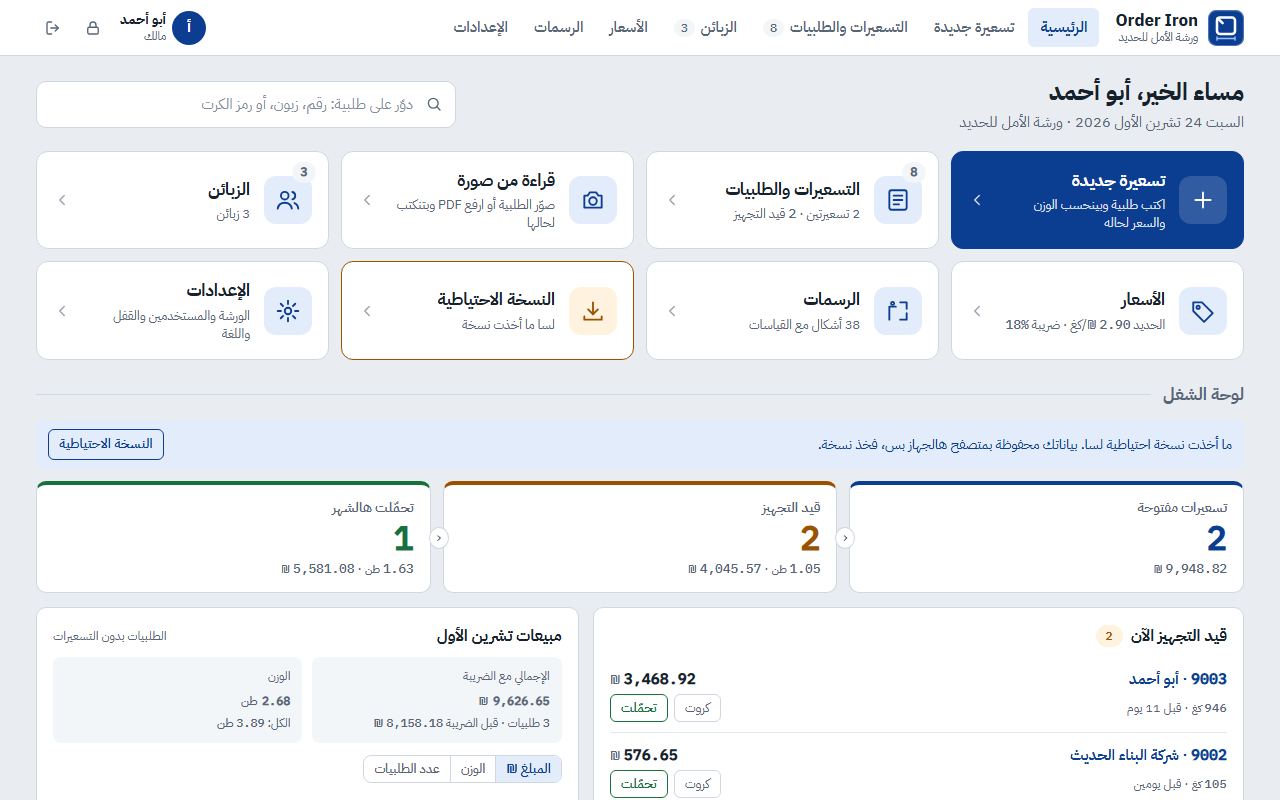Open the أبو أحمد user avatar
Viewport: 1280px width, 800px height.
(x=189, y=28)
